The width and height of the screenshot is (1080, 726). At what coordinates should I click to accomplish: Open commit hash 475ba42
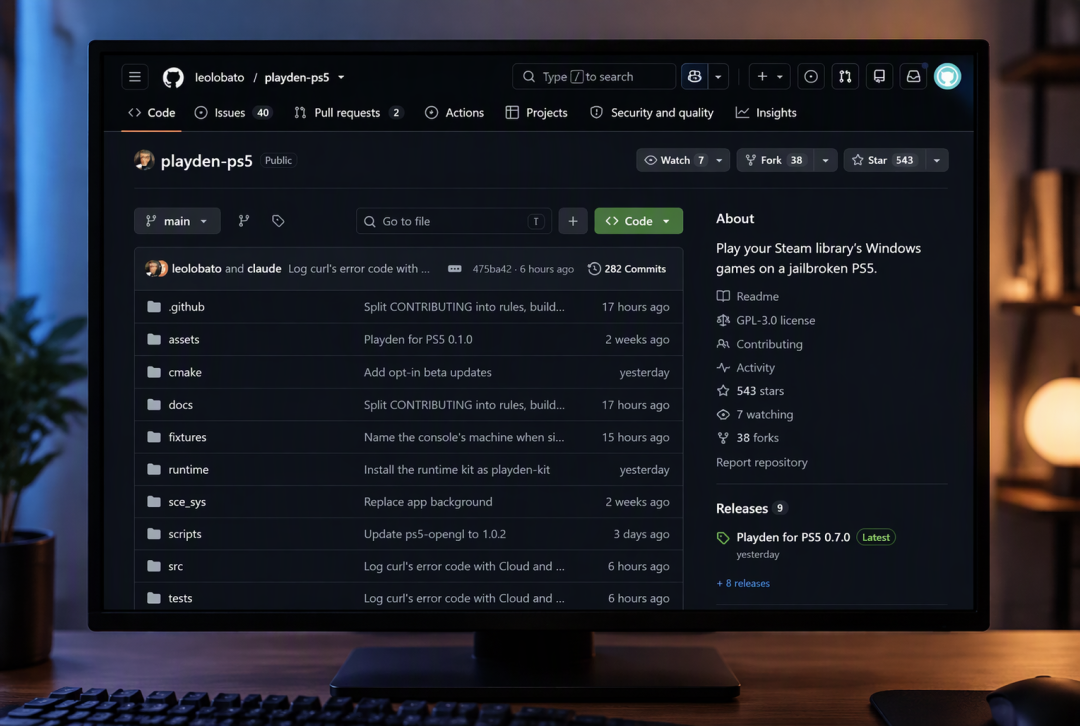tap(492, 269)
